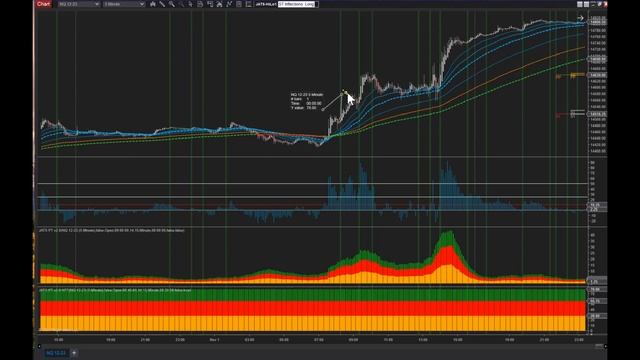Click the indicator label on the bottom band panel
Image resolution: width=640 pixels, height=360 pixels.
[x=115, y=290]
